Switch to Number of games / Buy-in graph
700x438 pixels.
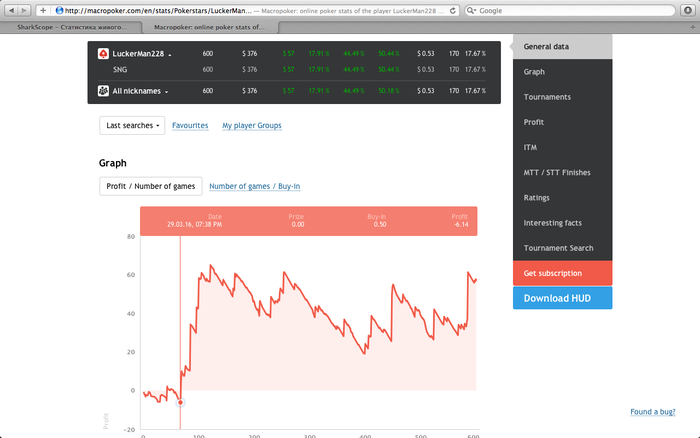coord(254,186)
